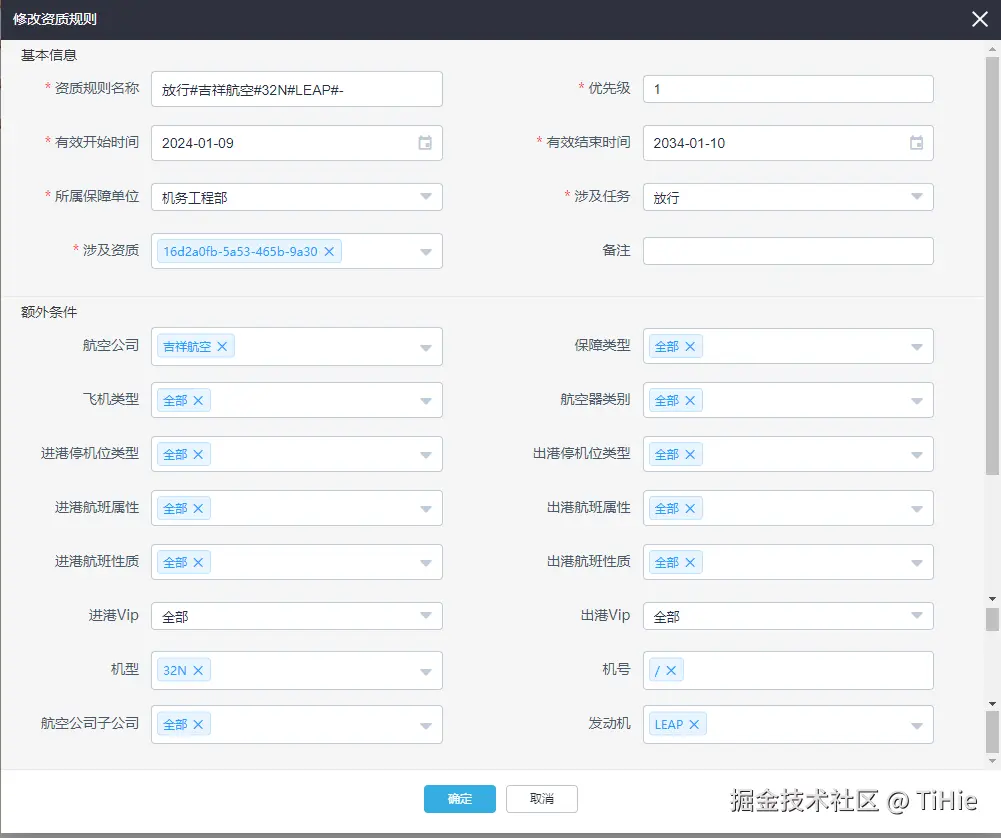Viewport: 1001px width, 838px height.
Task: Open the 涉及资质 dropdown arrow
Action: point(426,252)
